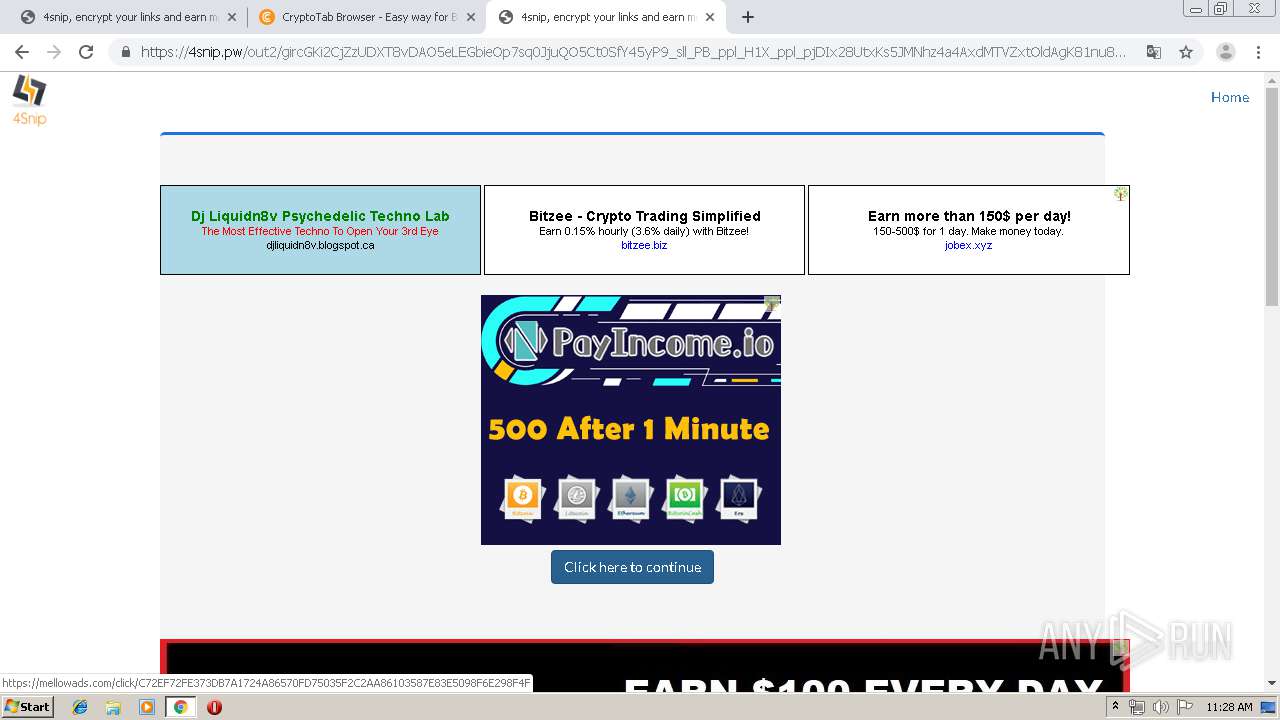Go back using browser back arrow

point(22,52)
